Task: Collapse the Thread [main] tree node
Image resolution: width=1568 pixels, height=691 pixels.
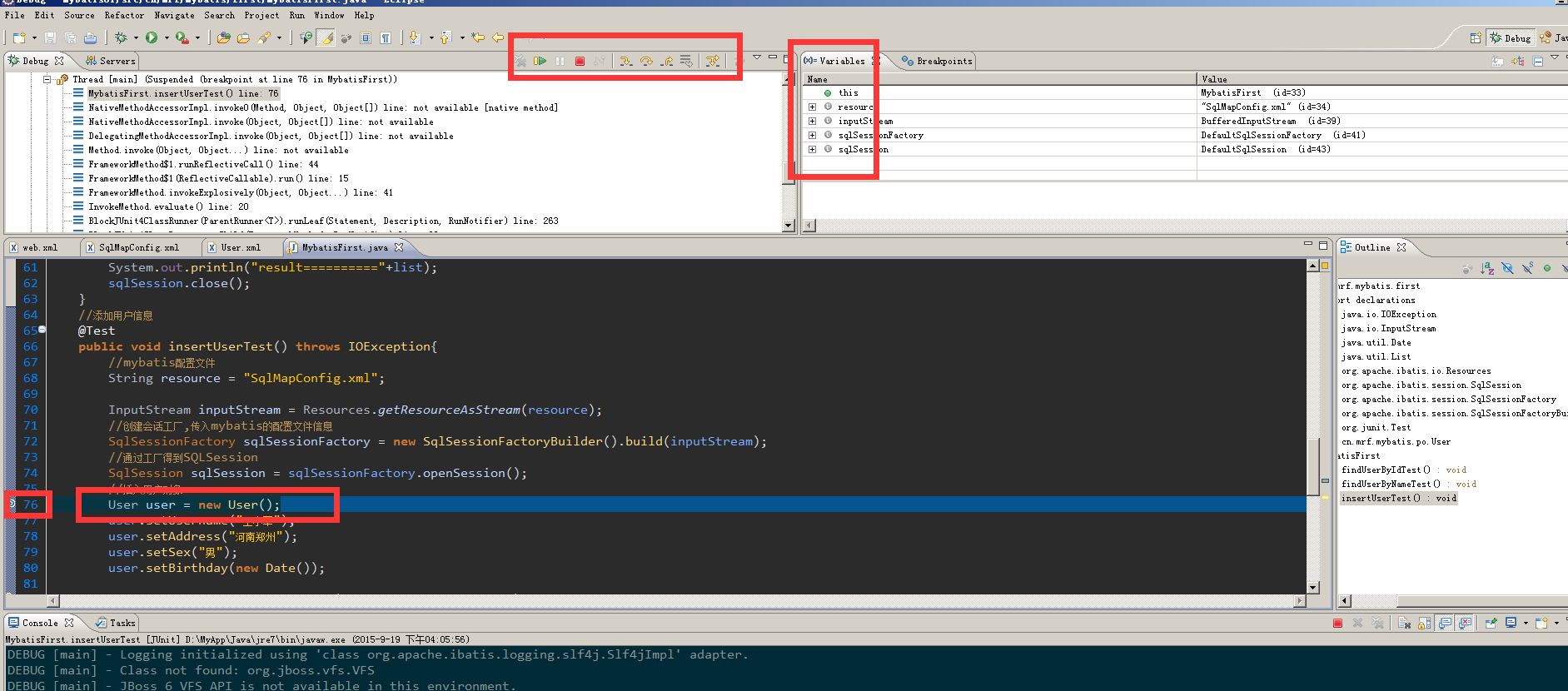Action: (x=47, y=80)
